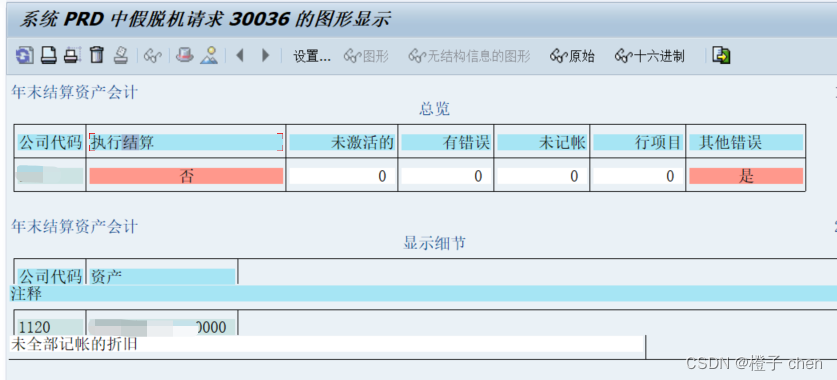Click the red 是 cell under 其他错误
The image size is (837, 380).
746,176
